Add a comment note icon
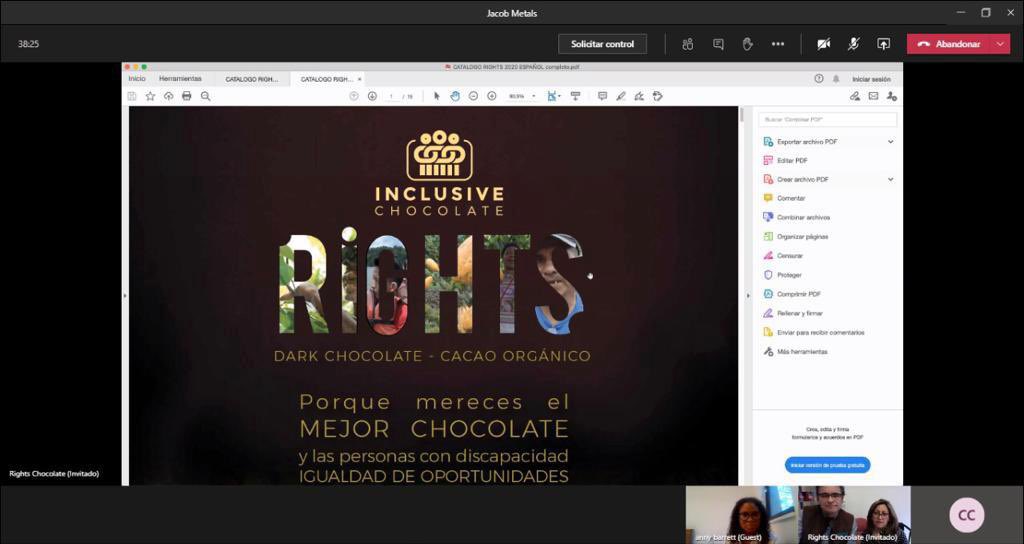 pos(602,96)
